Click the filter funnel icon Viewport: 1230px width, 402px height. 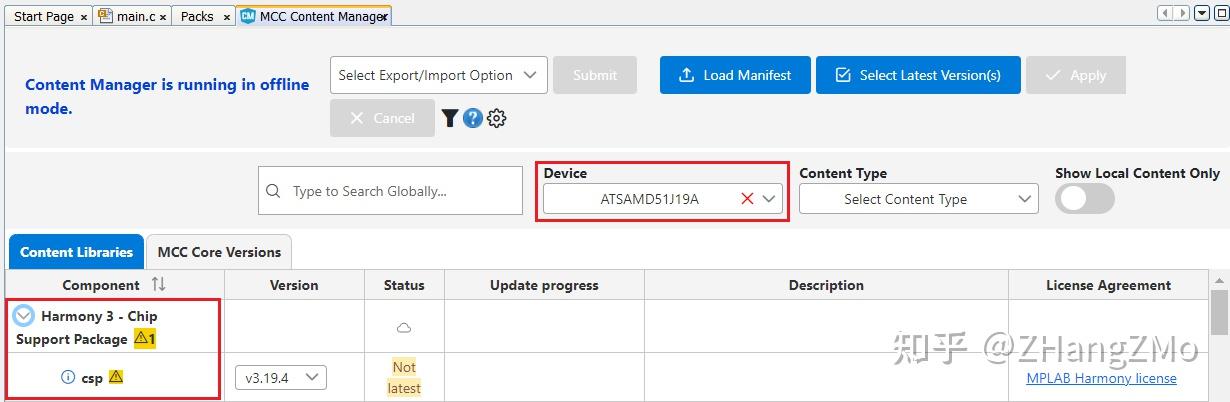450,118
